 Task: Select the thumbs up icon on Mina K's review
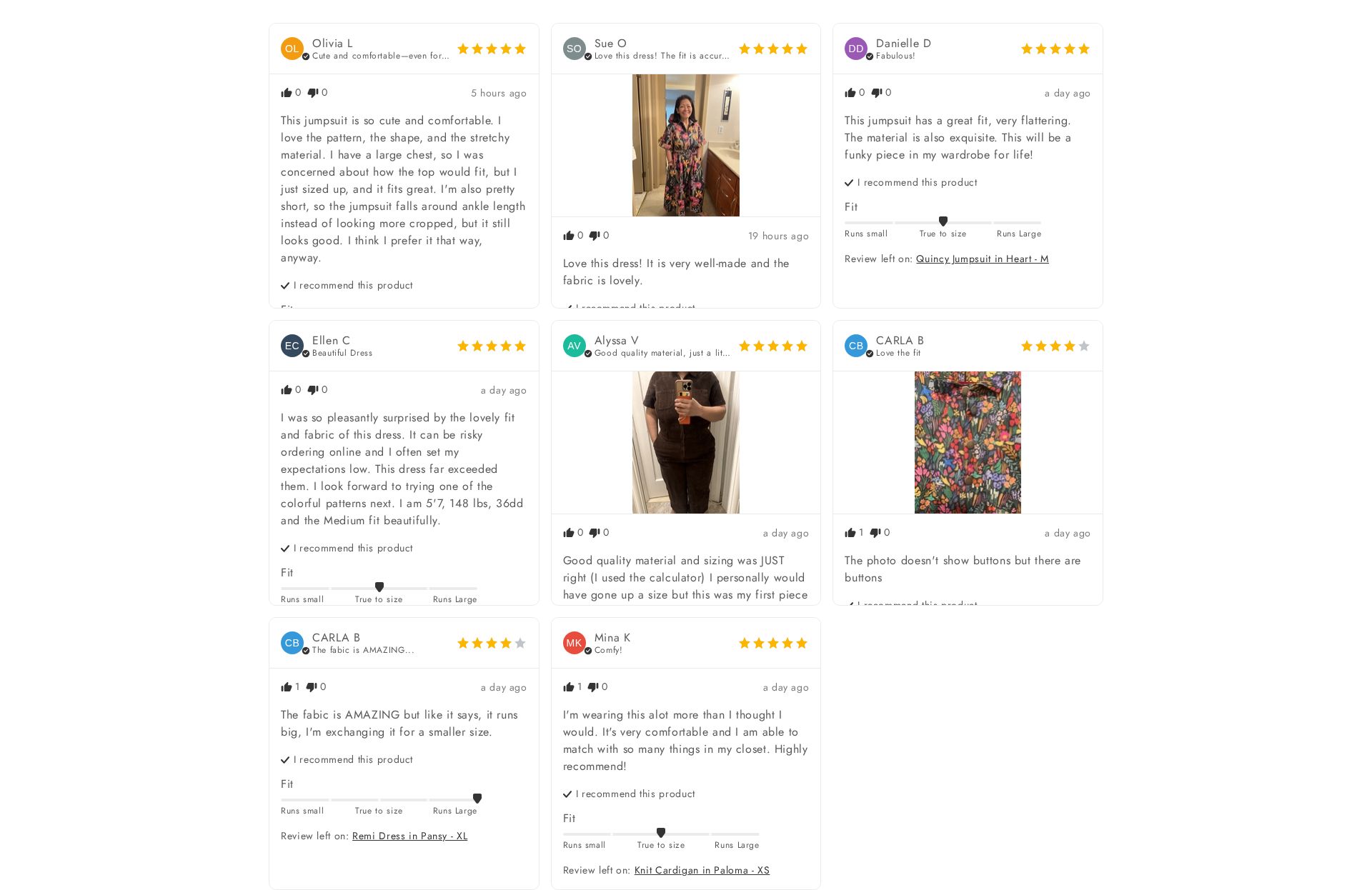click(x=570, y=686)
